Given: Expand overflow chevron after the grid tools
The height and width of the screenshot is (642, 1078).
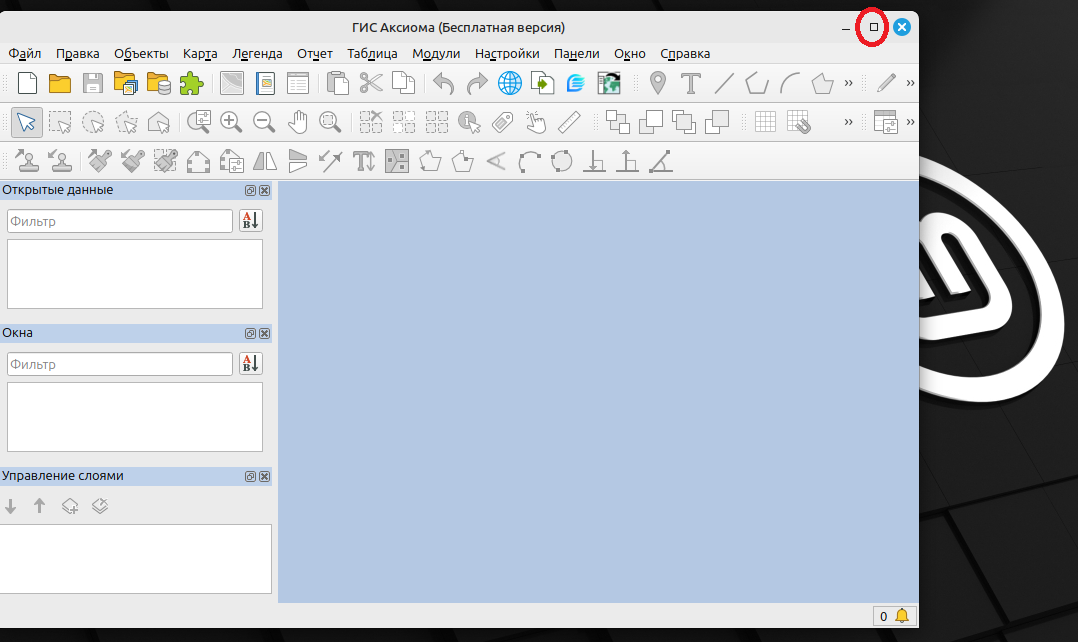Looking at the screenshot, I should coord(849,122).
